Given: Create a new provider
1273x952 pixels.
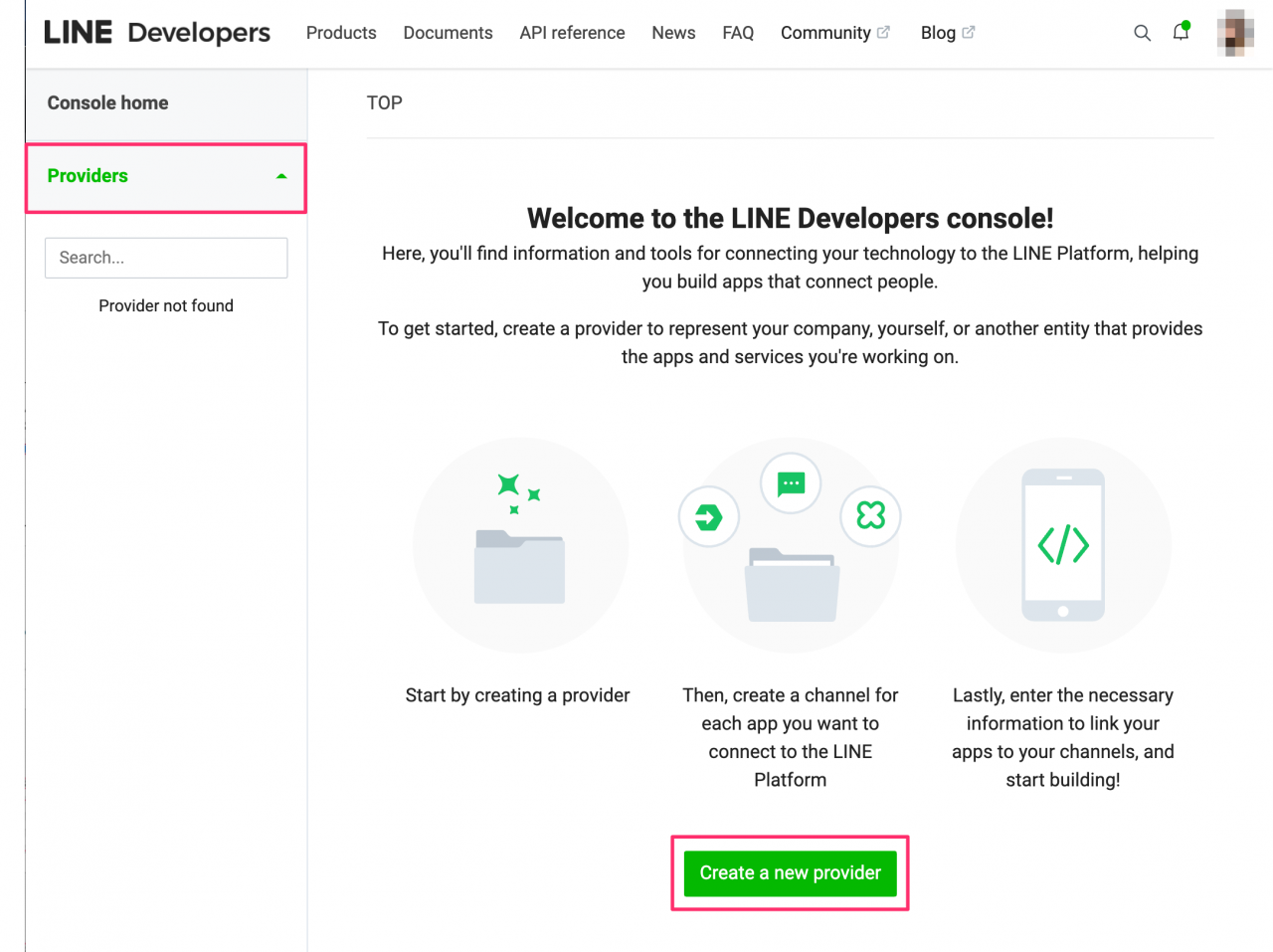Looking at the screenshot, I should (790, 872).
